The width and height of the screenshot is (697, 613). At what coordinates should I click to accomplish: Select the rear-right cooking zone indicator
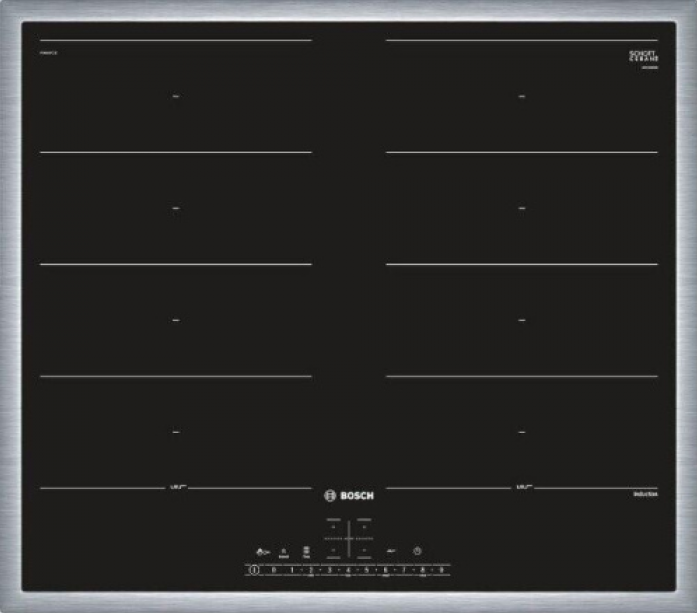364,524
